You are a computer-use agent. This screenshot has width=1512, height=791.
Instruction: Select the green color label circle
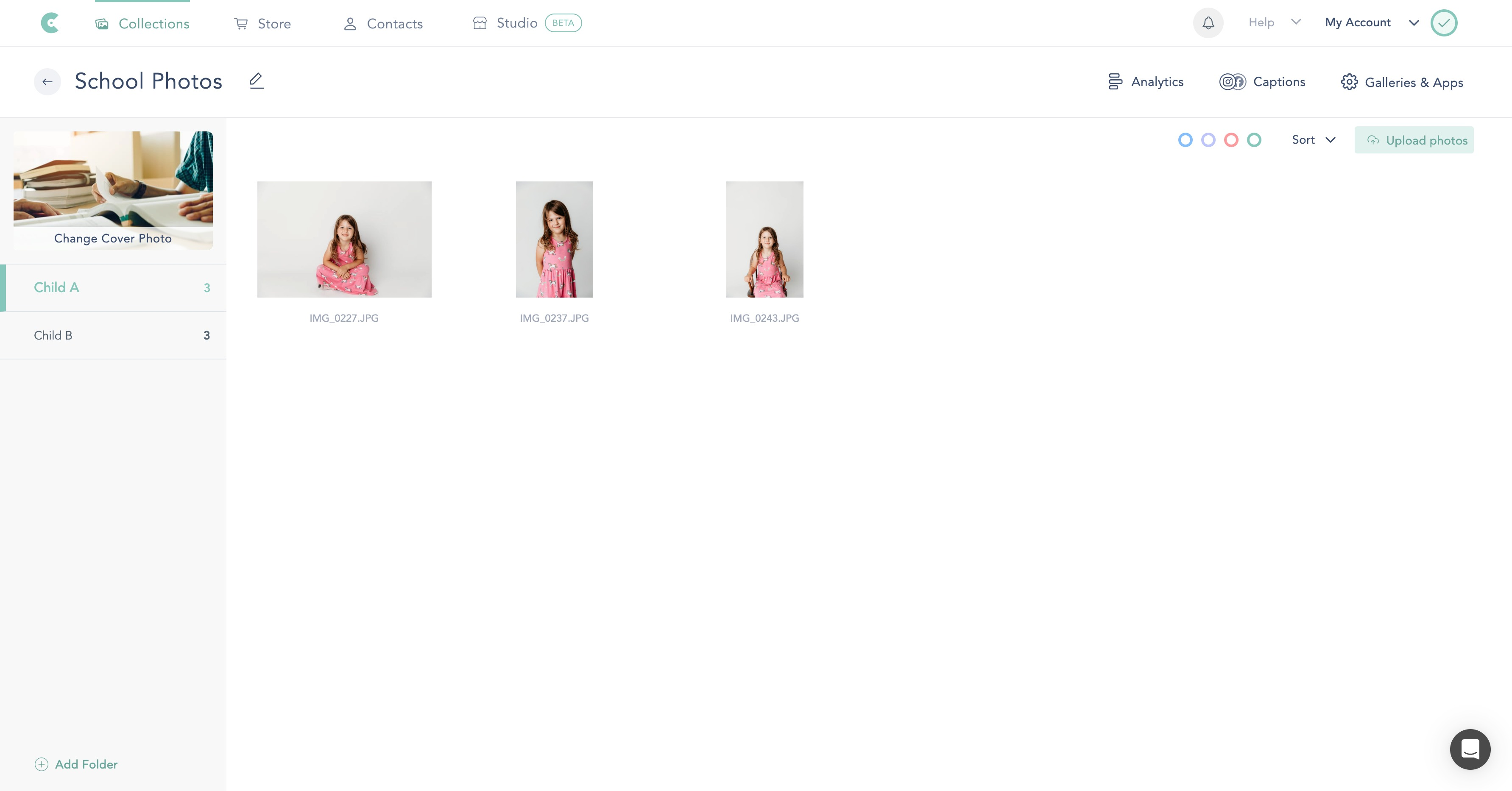coord(1254,140)
